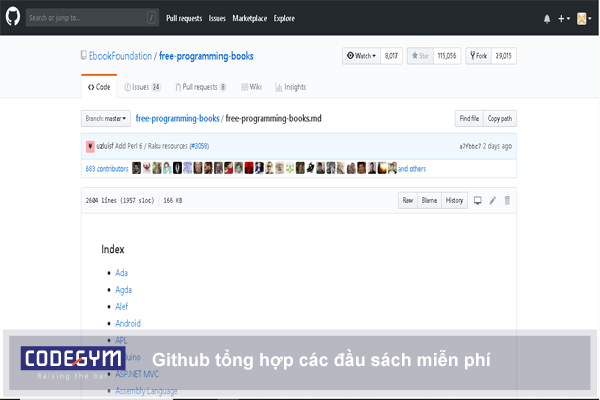600x400 pixels.
Task: Open APL index link
Action: pos(121,340)
